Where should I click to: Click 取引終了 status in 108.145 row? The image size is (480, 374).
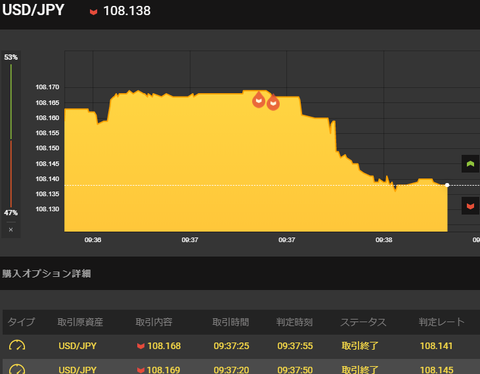[x=360, y=370]
